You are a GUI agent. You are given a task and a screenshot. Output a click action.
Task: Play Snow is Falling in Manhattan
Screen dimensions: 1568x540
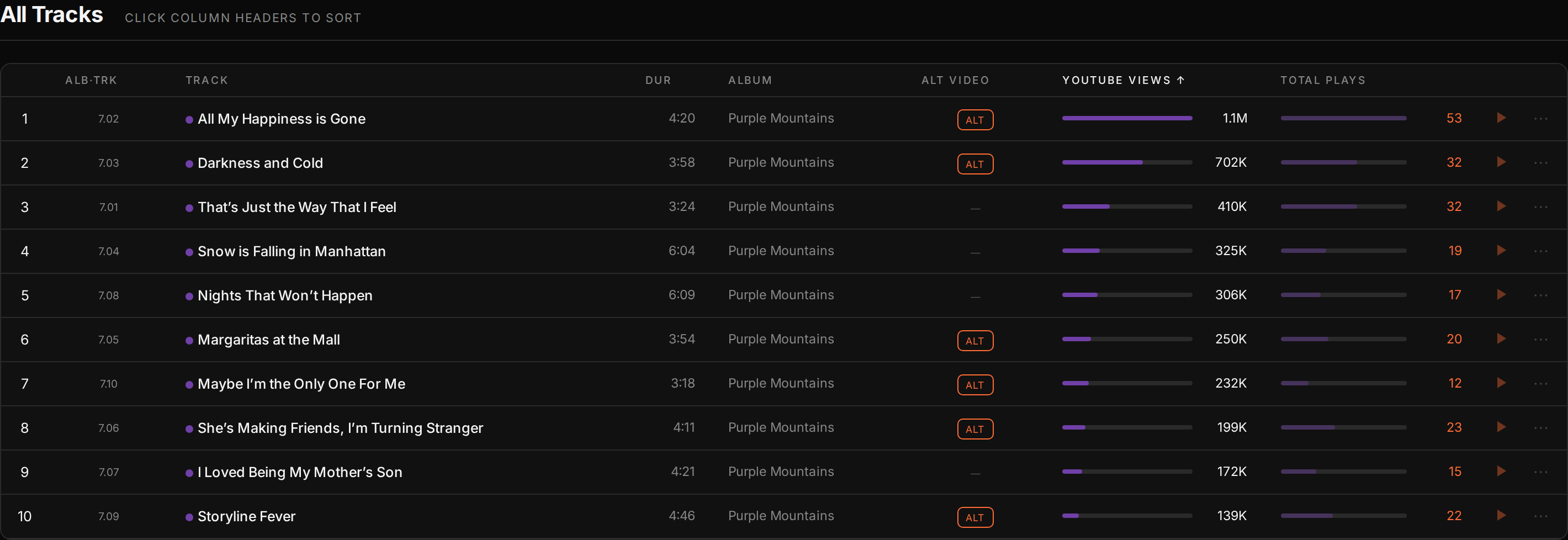(x=1501, y=250)
